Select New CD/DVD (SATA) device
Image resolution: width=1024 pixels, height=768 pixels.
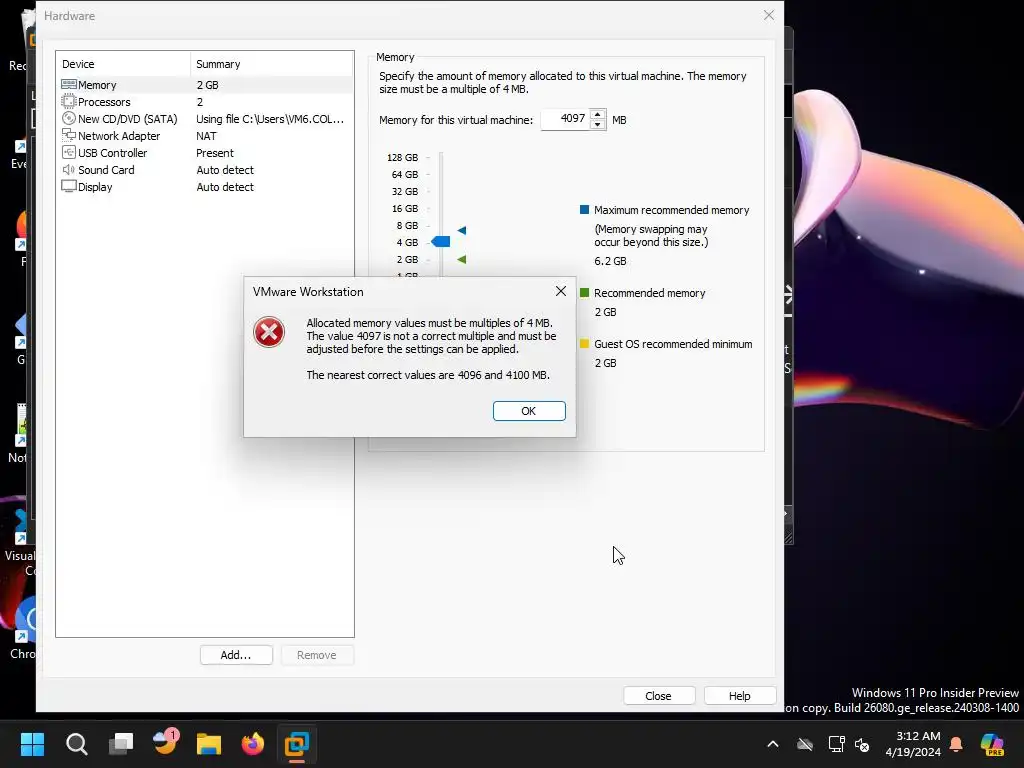click(x=205, y=119)
